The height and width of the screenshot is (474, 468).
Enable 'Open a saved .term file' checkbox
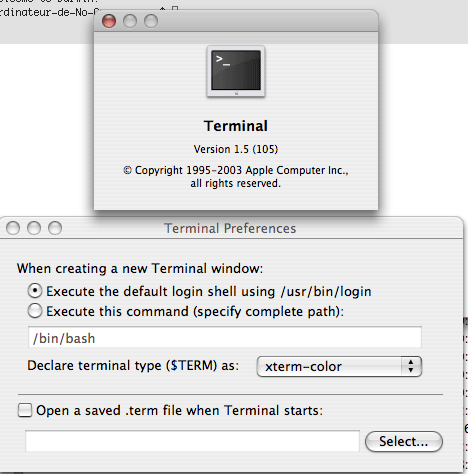coord(25,410)
